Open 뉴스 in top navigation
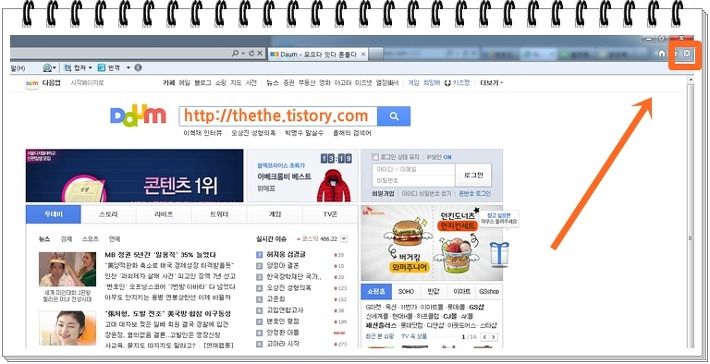Viewport: 710px width, 364px height. (273, 83)
